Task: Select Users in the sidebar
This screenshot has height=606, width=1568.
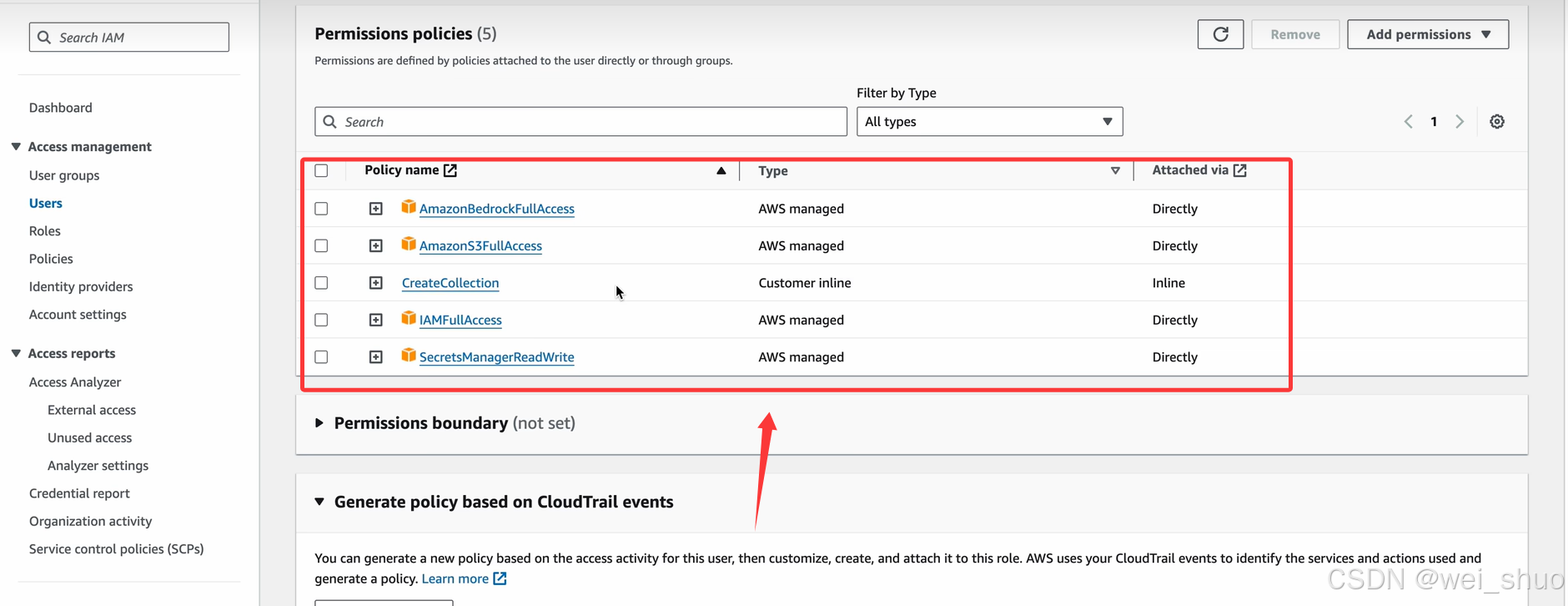Action: (46, 203)
